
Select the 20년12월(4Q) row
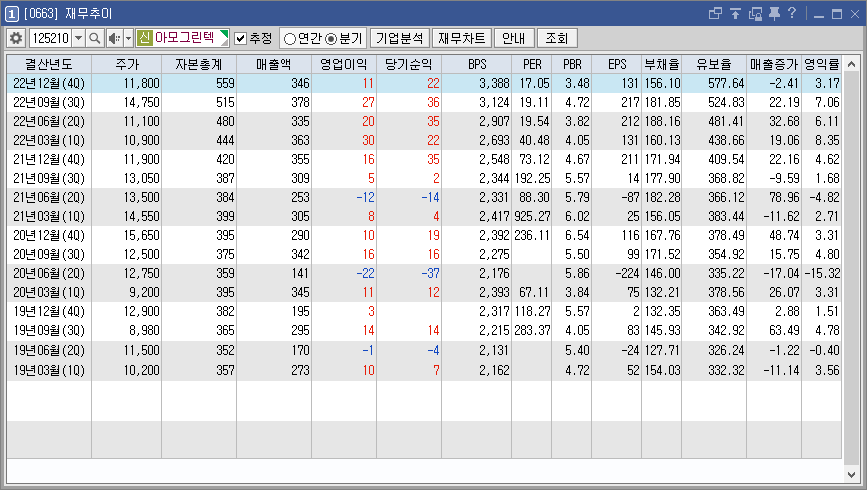tap(424, 236)
